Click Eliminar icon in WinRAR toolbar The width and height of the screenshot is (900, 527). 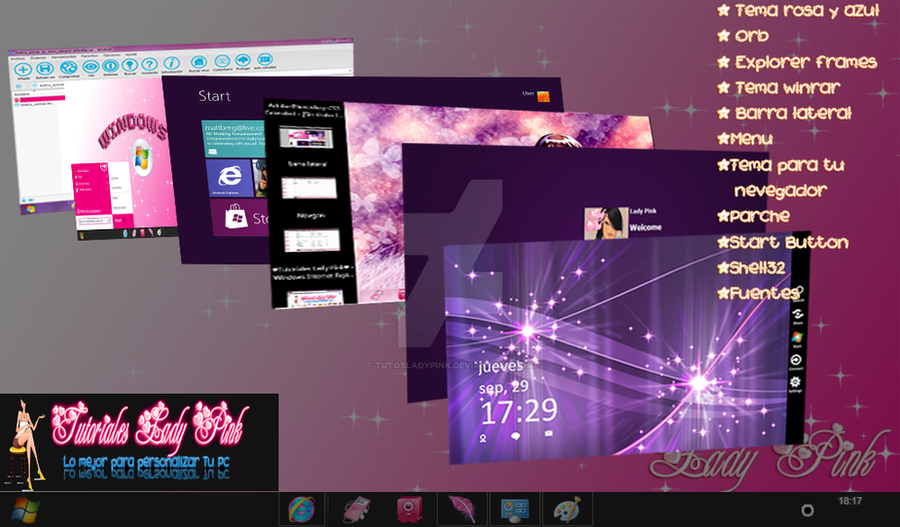[110, 67]
